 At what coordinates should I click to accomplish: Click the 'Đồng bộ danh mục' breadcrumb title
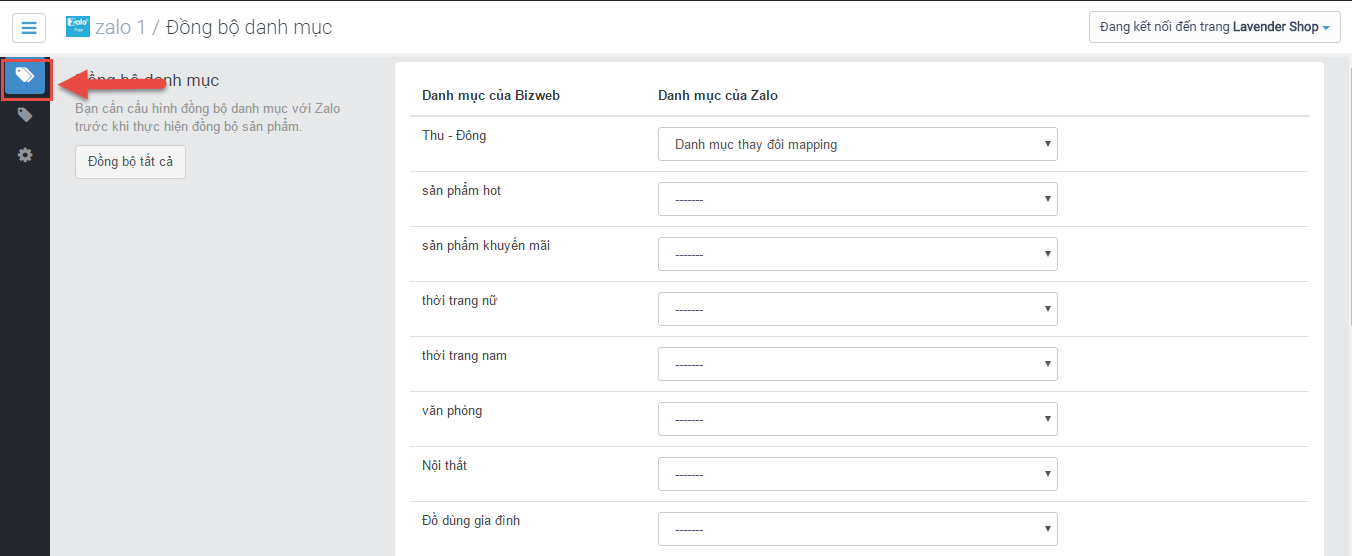click(x=249, y=27)
